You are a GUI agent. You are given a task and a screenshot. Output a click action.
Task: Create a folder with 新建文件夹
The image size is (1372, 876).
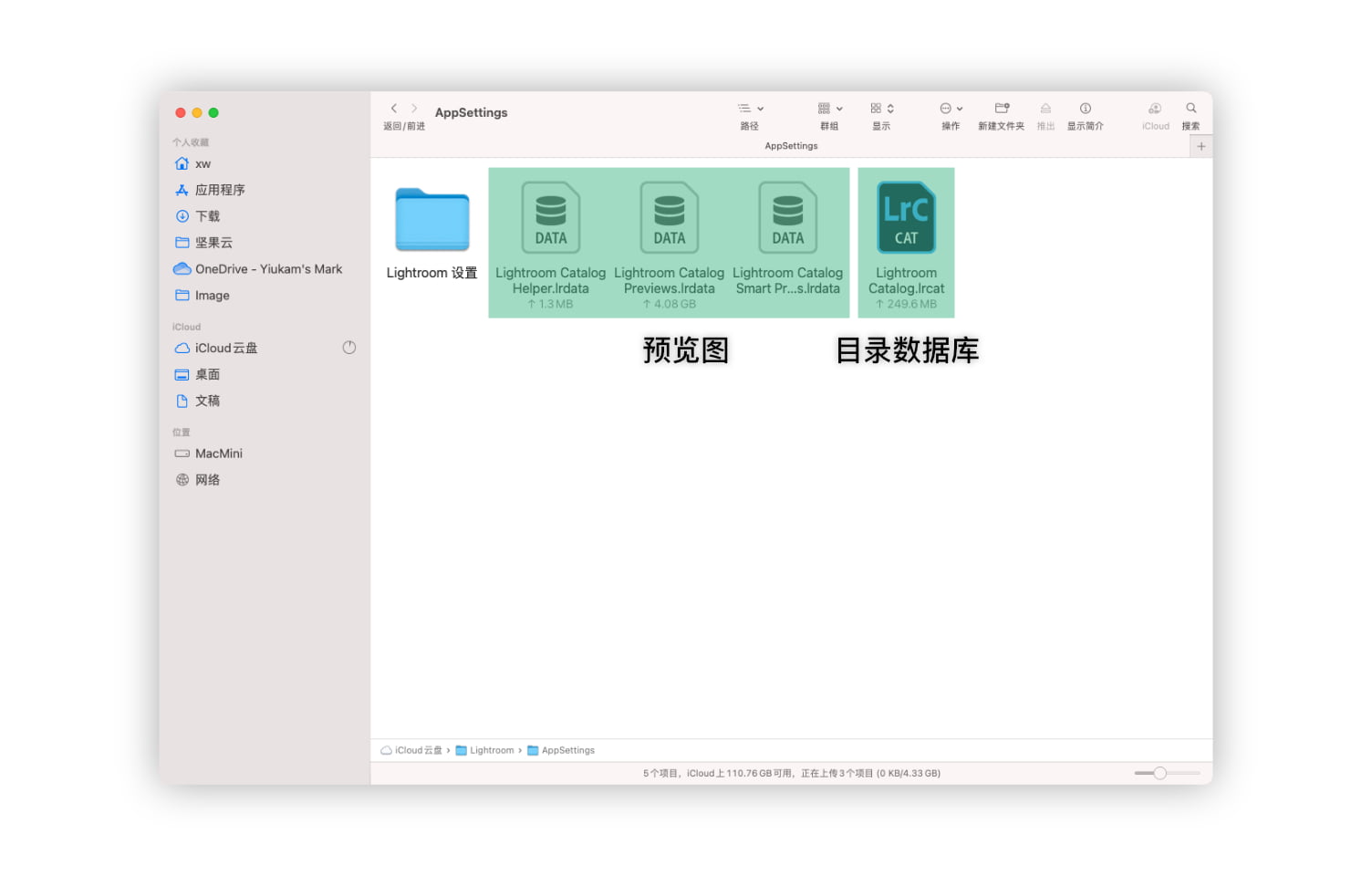click(x=1002, y=109)
